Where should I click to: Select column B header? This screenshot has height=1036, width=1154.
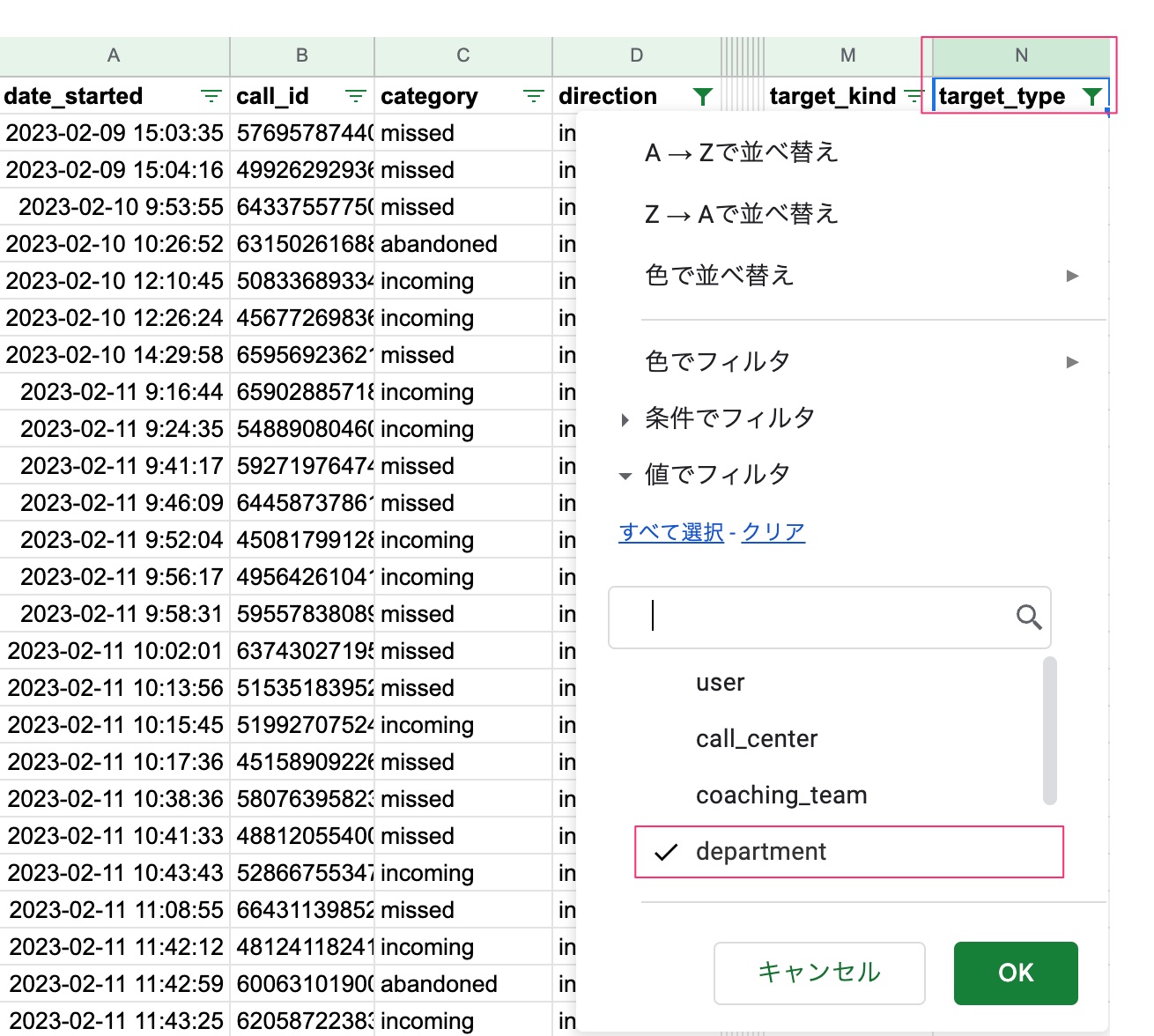[302, 55]
